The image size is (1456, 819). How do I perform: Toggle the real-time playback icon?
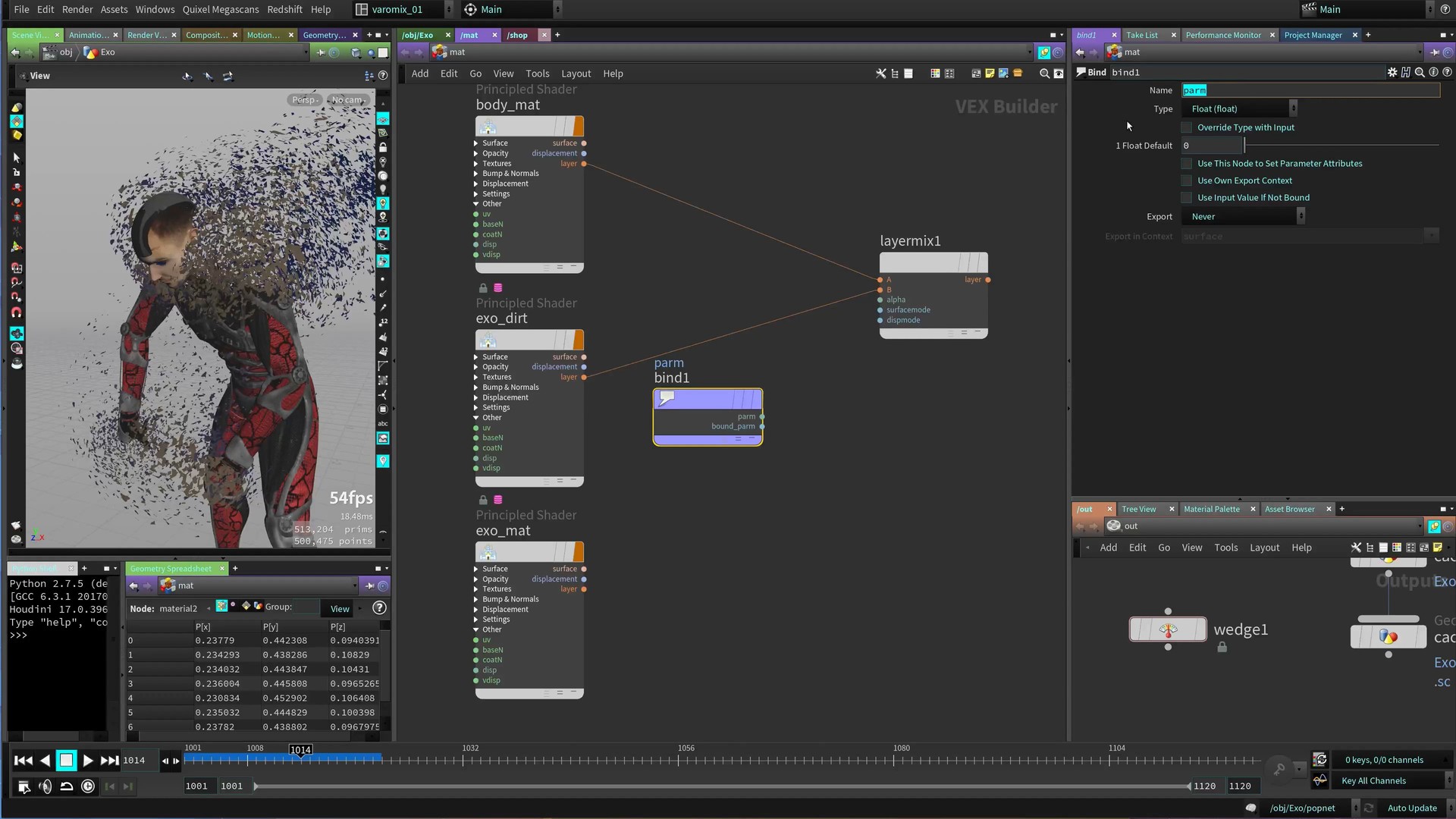click(x=88, y=786)
